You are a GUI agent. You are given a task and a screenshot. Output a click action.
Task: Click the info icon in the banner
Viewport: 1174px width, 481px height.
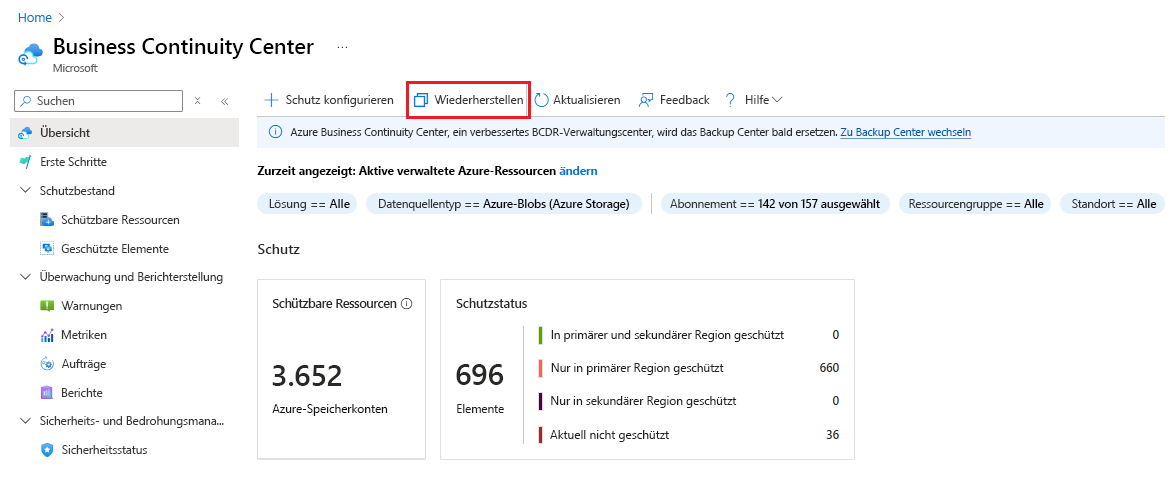point(275,132)
